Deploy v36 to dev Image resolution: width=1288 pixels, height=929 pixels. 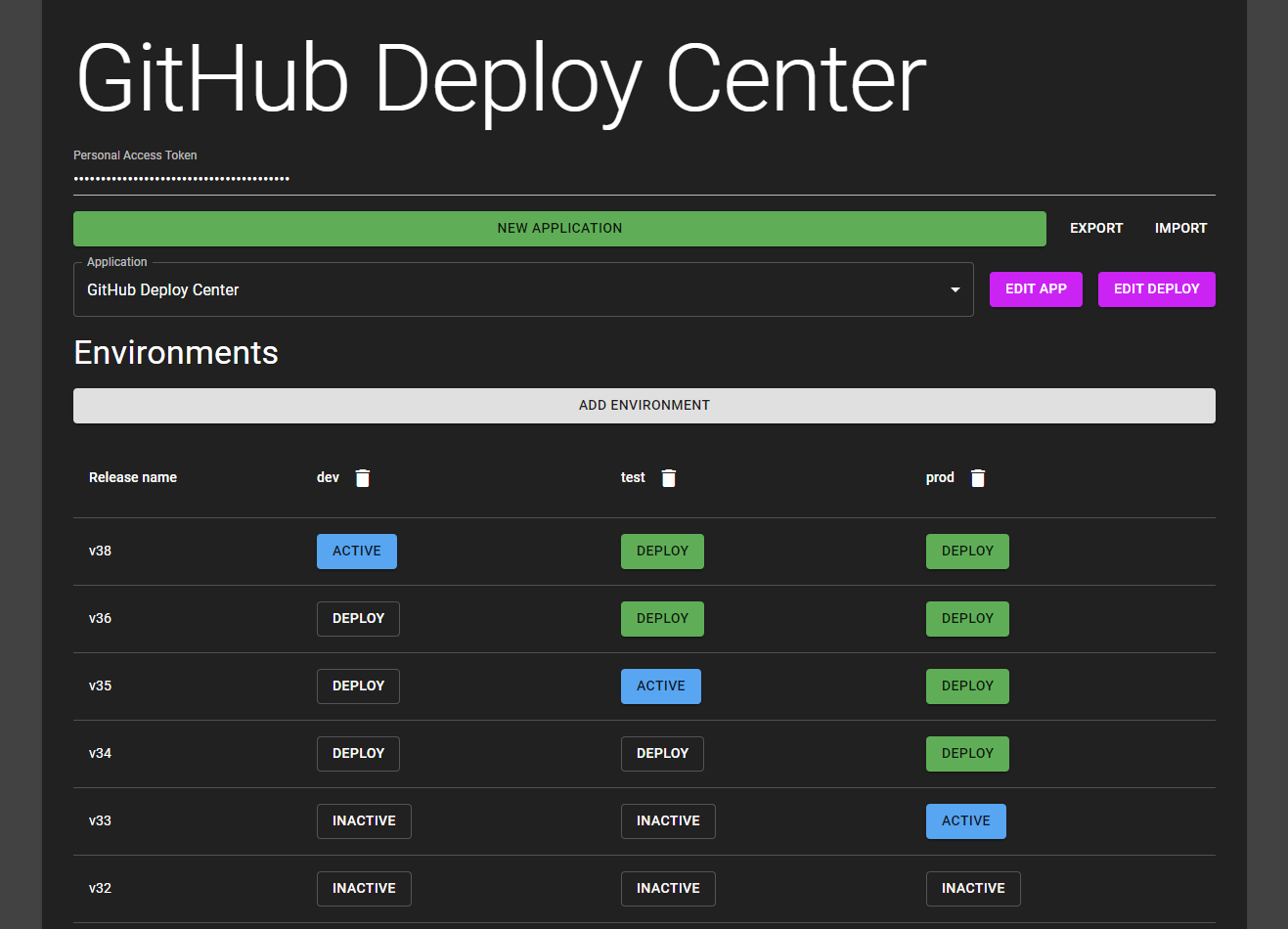[358, 619]
